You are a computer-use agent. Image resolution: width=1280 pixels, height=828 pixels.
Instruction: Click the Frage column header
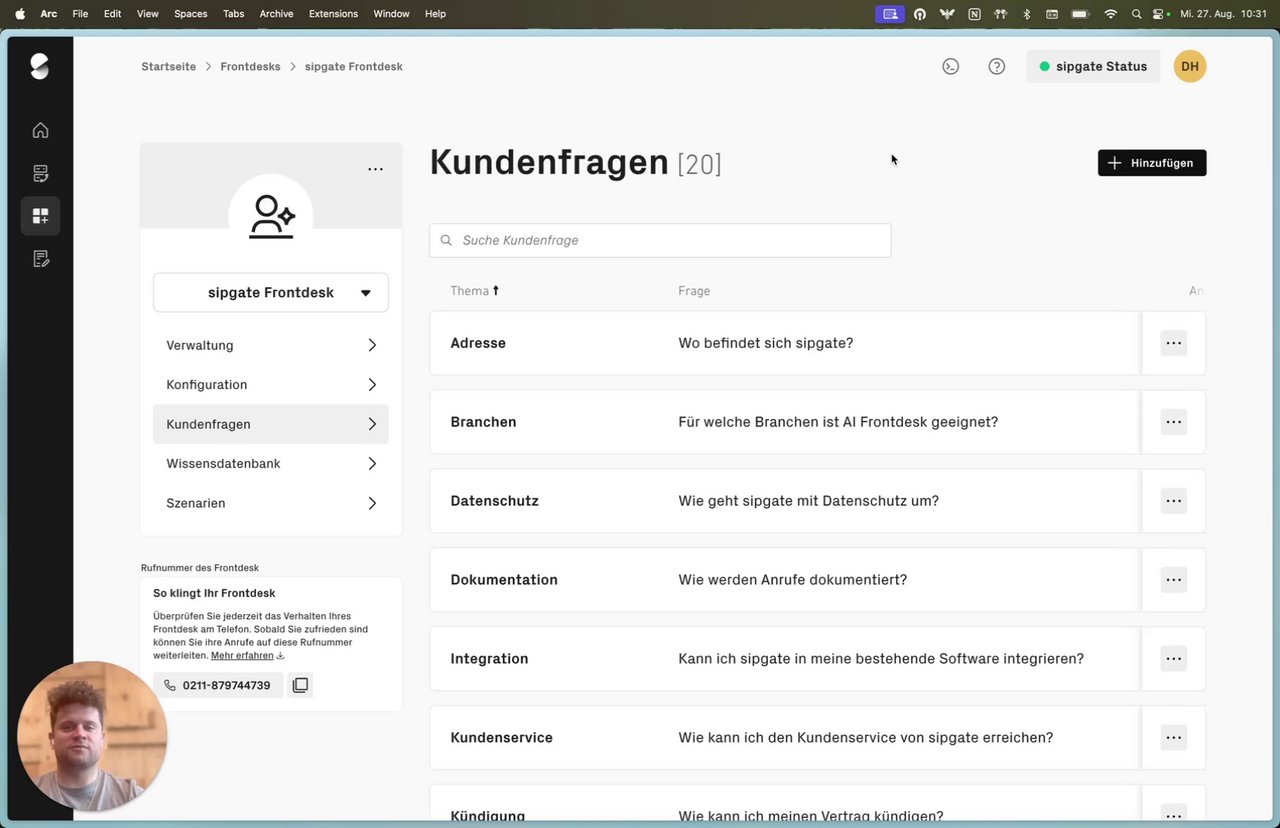pos(694,291)
